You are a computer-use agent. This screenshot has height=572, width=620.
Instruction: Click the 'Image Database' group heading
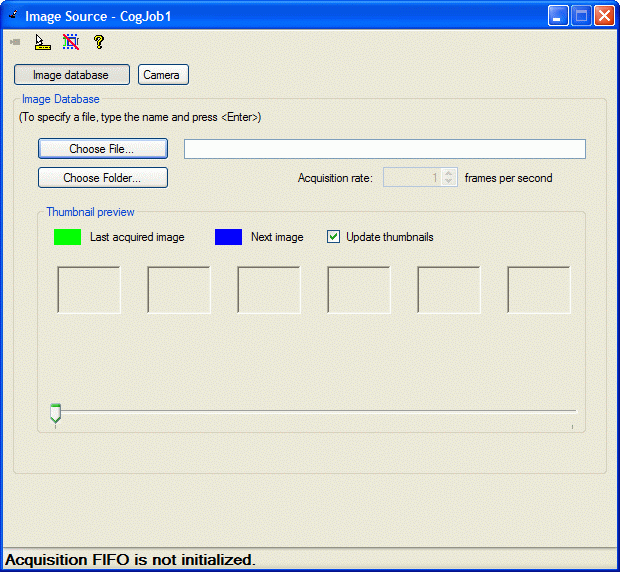point(60,99)
